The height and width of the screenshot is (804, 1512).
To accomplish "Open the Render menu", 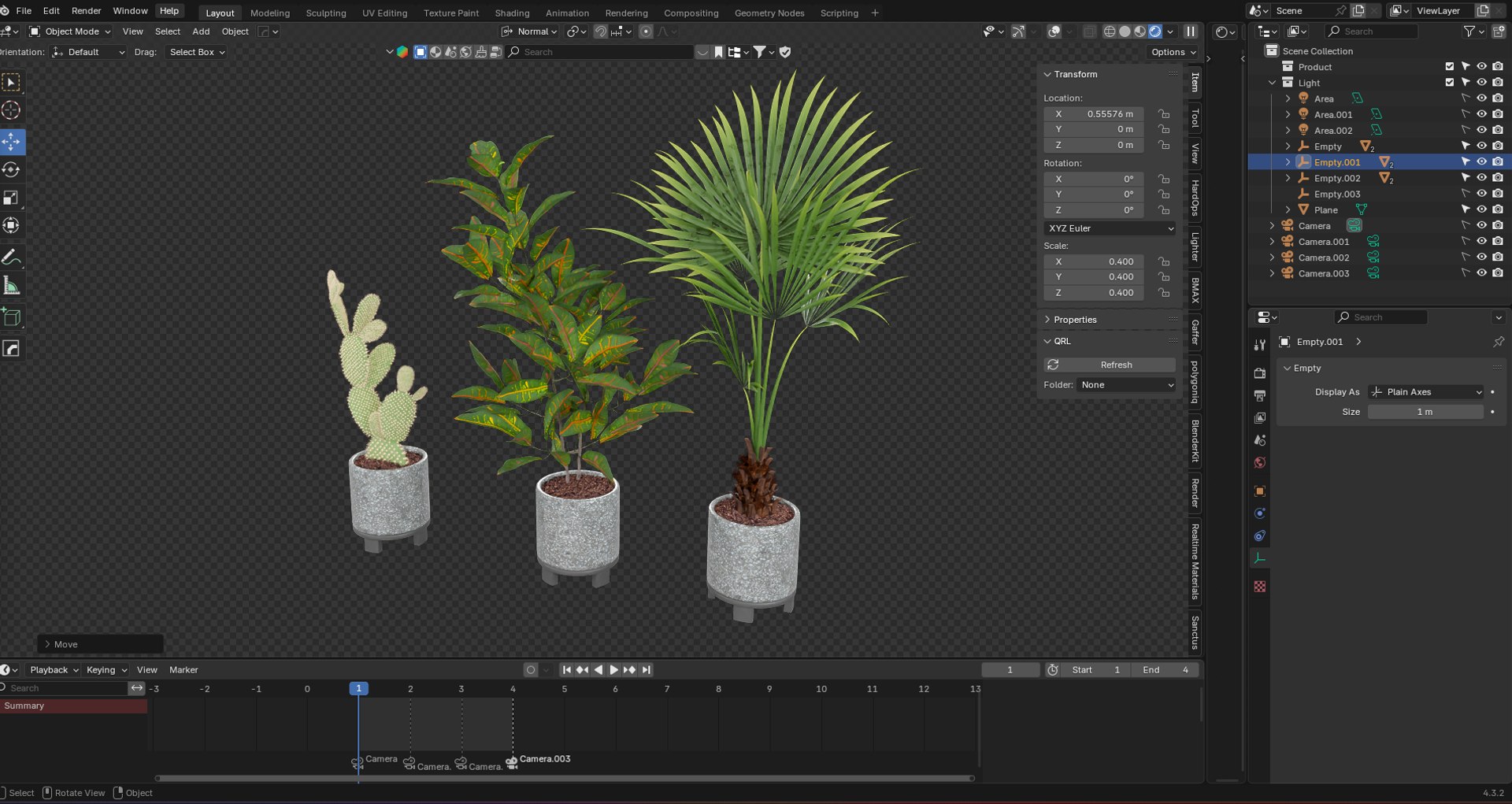I will (86, 11).
